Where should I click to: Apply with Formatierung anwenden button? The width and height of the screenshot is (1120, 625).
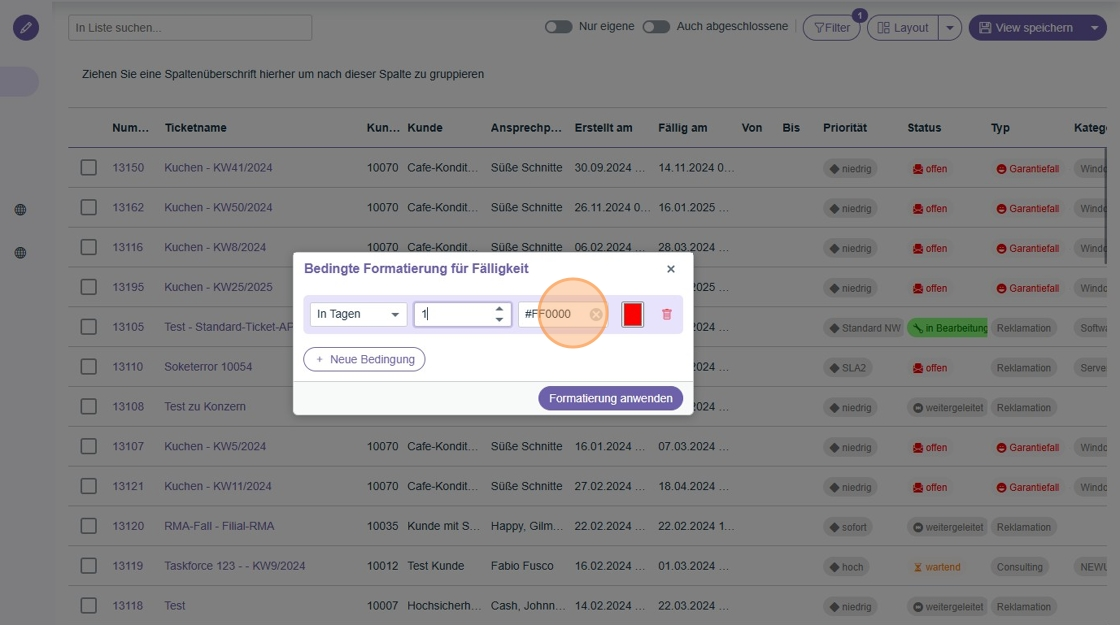tap(611, 399)
